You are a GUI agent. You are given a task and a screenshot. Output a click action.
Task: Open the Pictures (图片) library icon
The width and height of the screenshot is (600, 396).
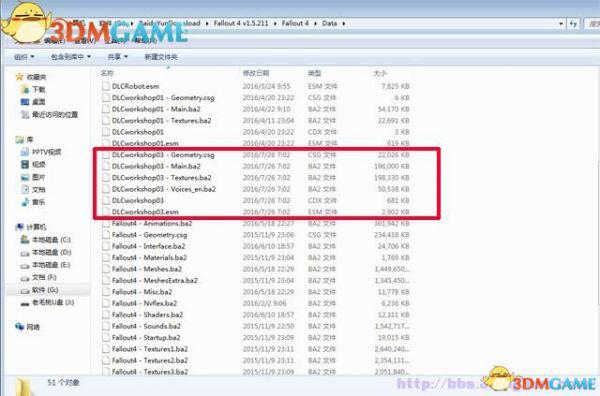tap(25, 177)
